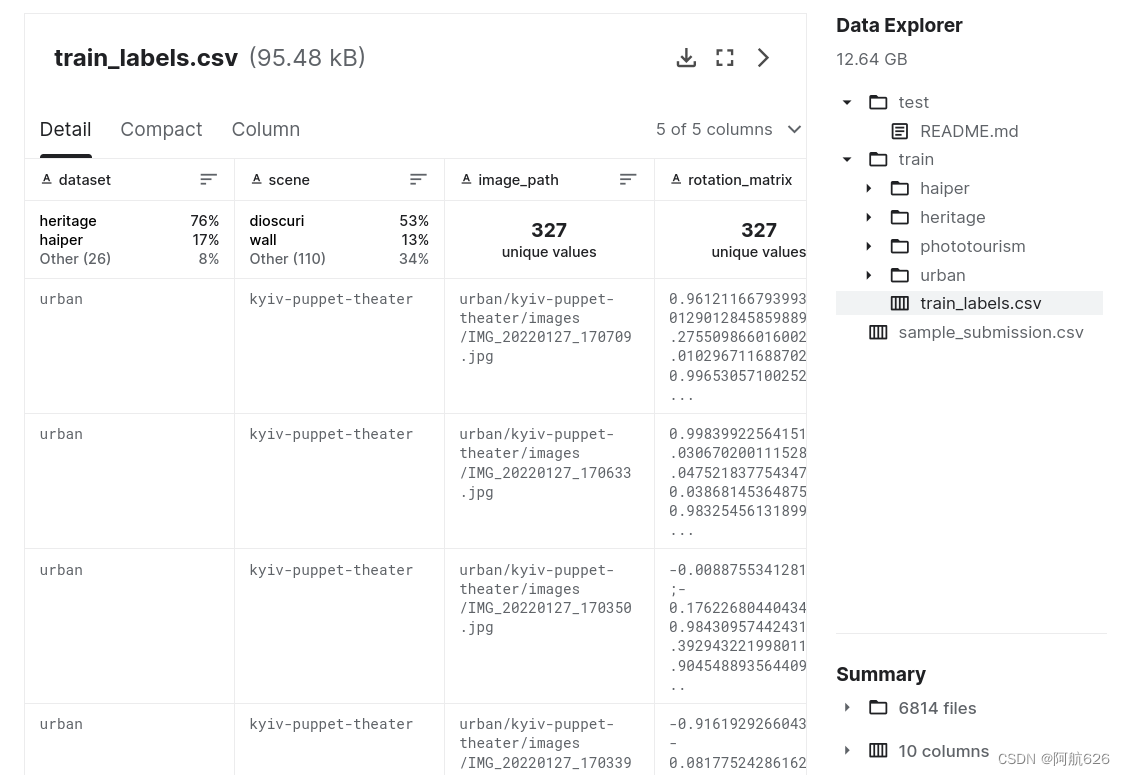Screen dimensions: 1125x775
Task: Open the heritage folder entry
Action: click(x=952, y=217)
